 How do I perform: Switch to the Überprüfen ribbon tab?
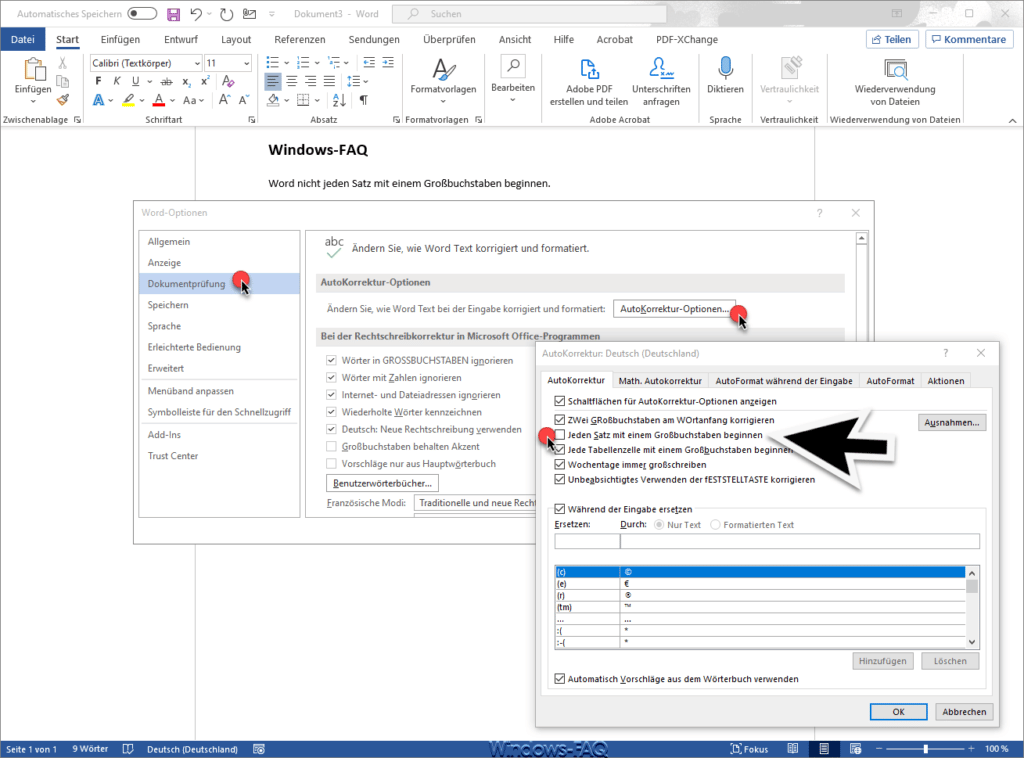tap(449, 39)
